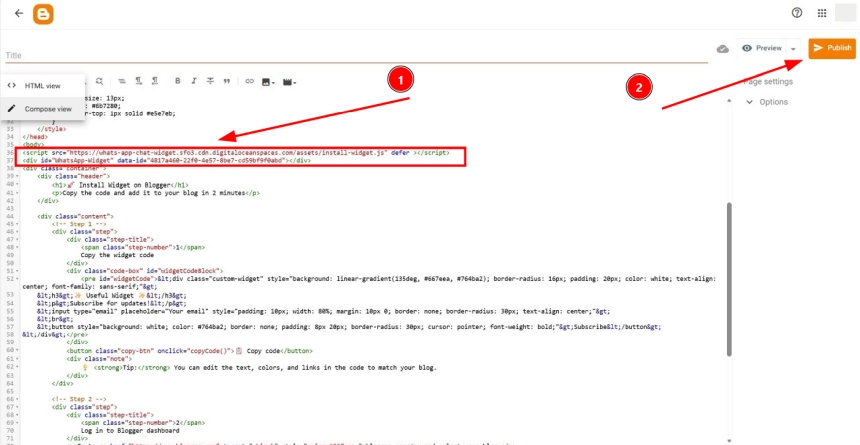Click the cloud saved status icon
Image resolution: width=860 pixels, height=445 pixels.
point(723,49)
